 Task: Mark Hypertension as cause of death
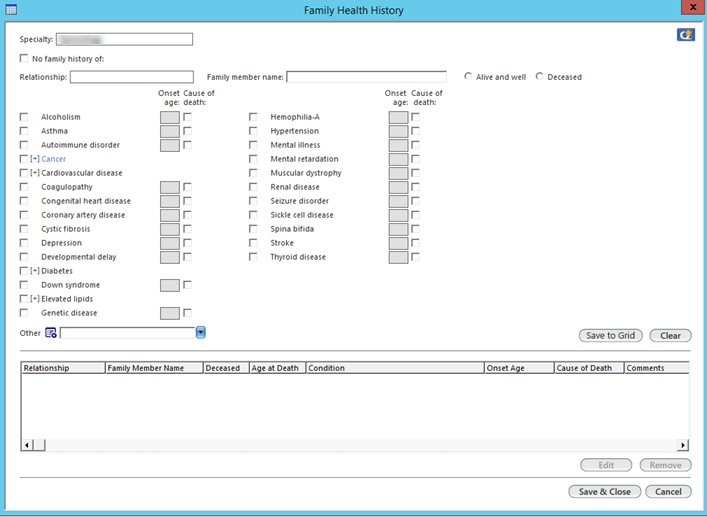[416, 131]
